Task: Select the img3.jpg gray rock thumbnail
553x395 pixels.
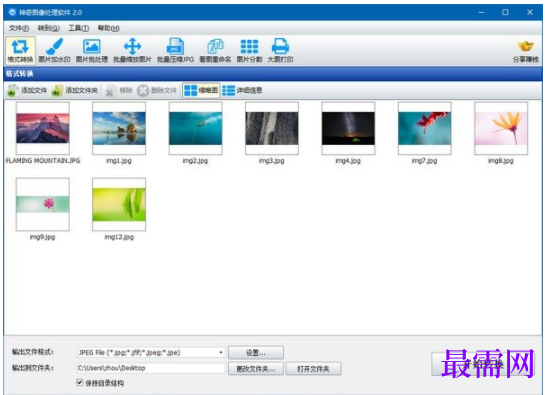Action: [x=272, y=128]
